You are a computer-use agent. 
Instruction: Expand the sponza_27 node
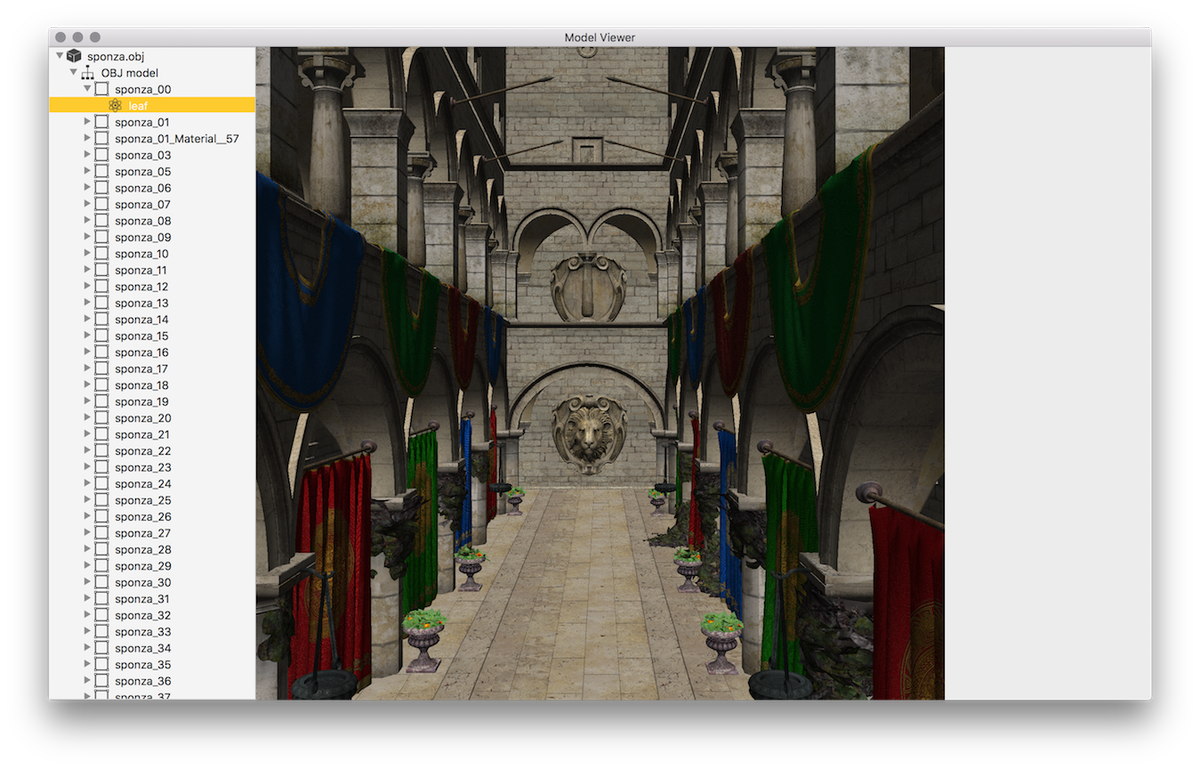pos(87,533)
